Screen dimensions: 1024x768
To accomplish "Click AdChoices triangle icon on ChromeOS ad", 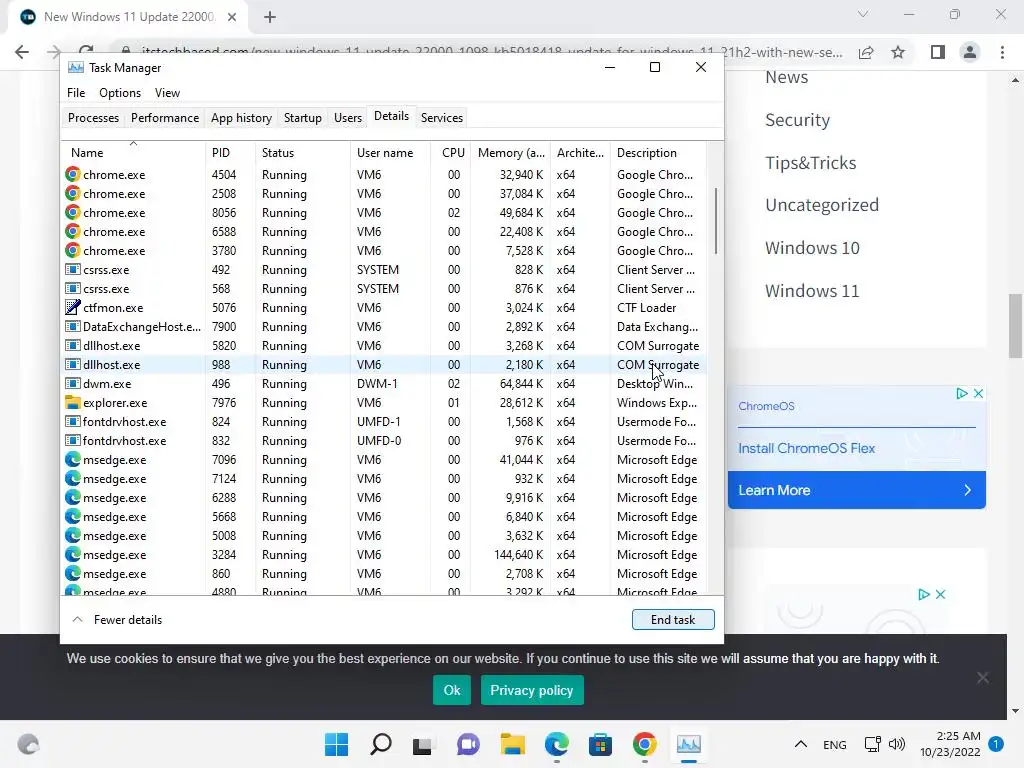I will pos(961,394).
